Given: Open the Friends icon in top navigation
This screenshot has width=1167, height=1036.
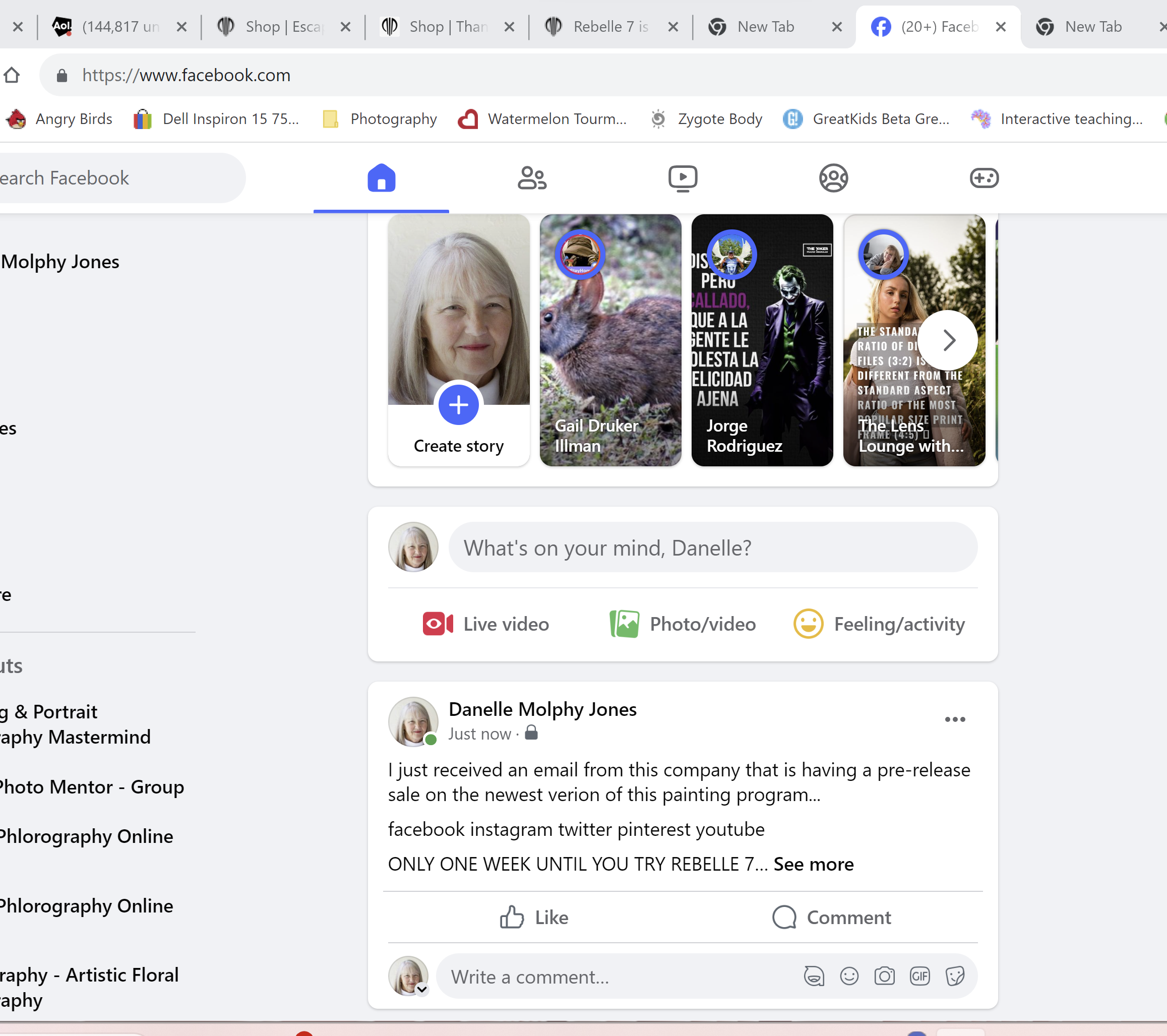Looking at the screenshot, I should [531, 177].
